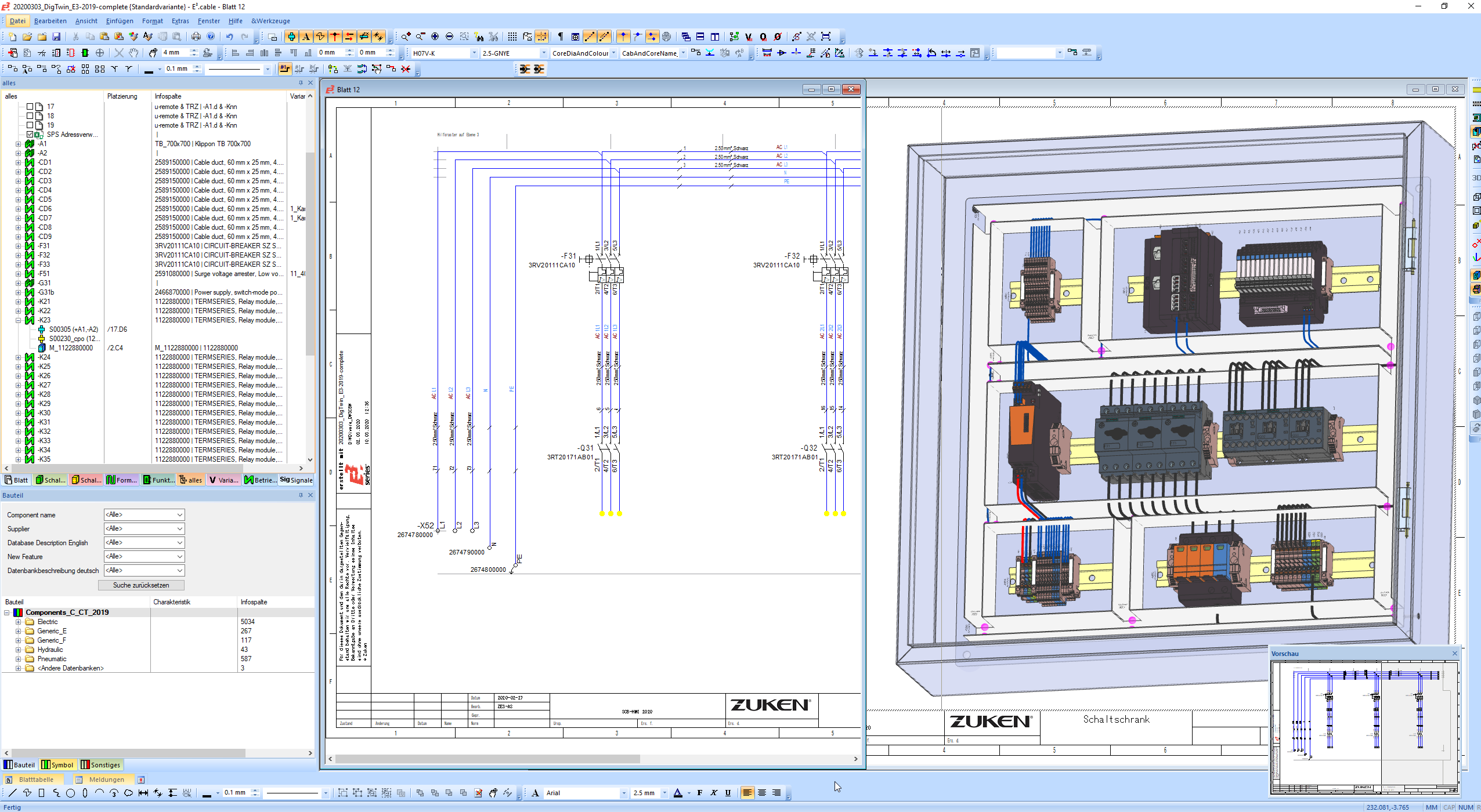Viewport: 1481px width, 812px height.
Task: Select the Insert Text 'A' tool
Action: [x=306, y=37]
